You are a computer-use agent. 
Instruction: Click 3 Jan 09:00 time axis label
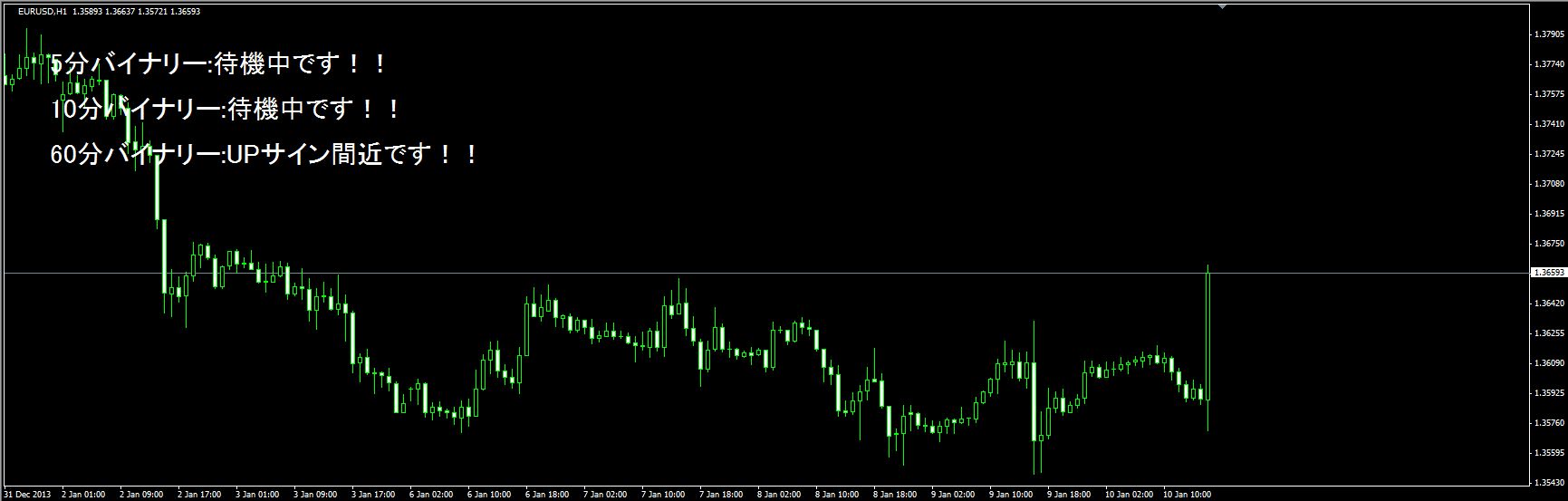click(316, 495)
